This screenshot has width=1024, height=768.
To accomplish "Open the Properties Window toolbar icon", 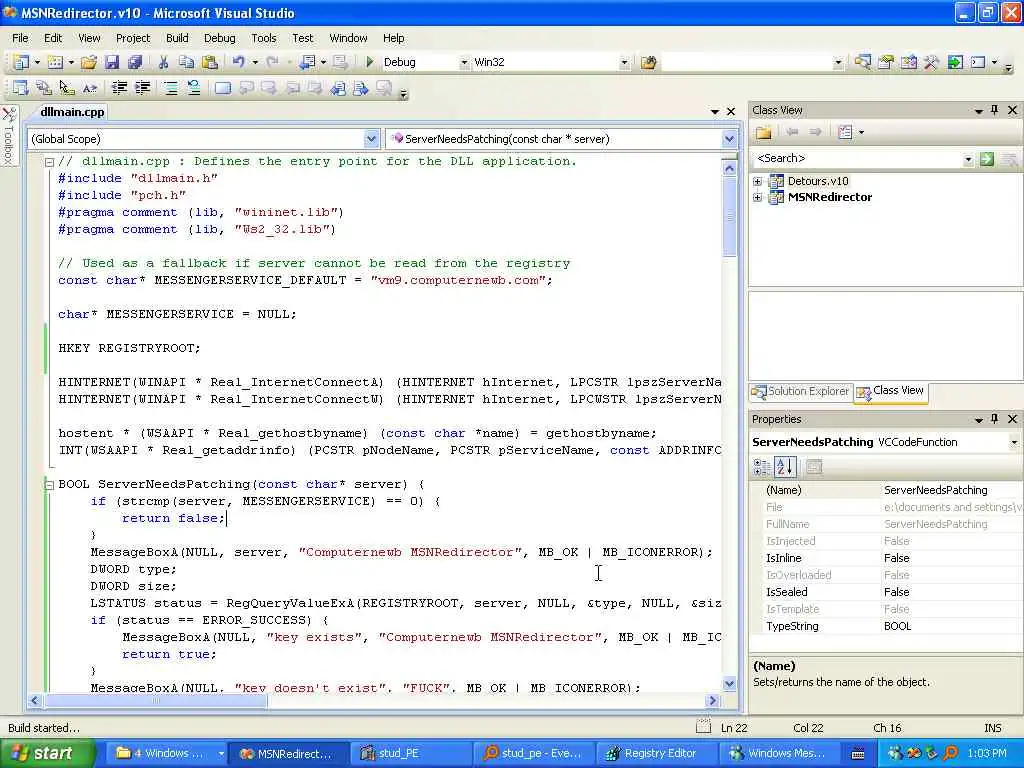I will pyautogui.click(x=886, y=62).
